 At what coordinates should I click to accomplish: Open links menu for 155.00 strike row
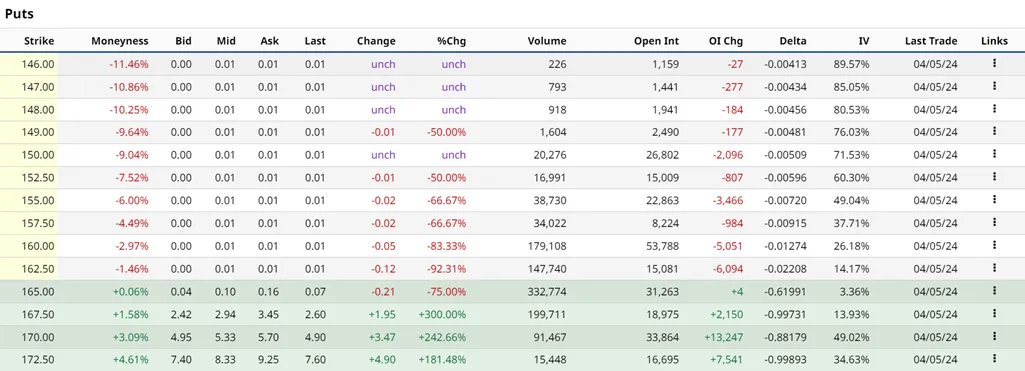pyautogui.click(x=994, y=200)
